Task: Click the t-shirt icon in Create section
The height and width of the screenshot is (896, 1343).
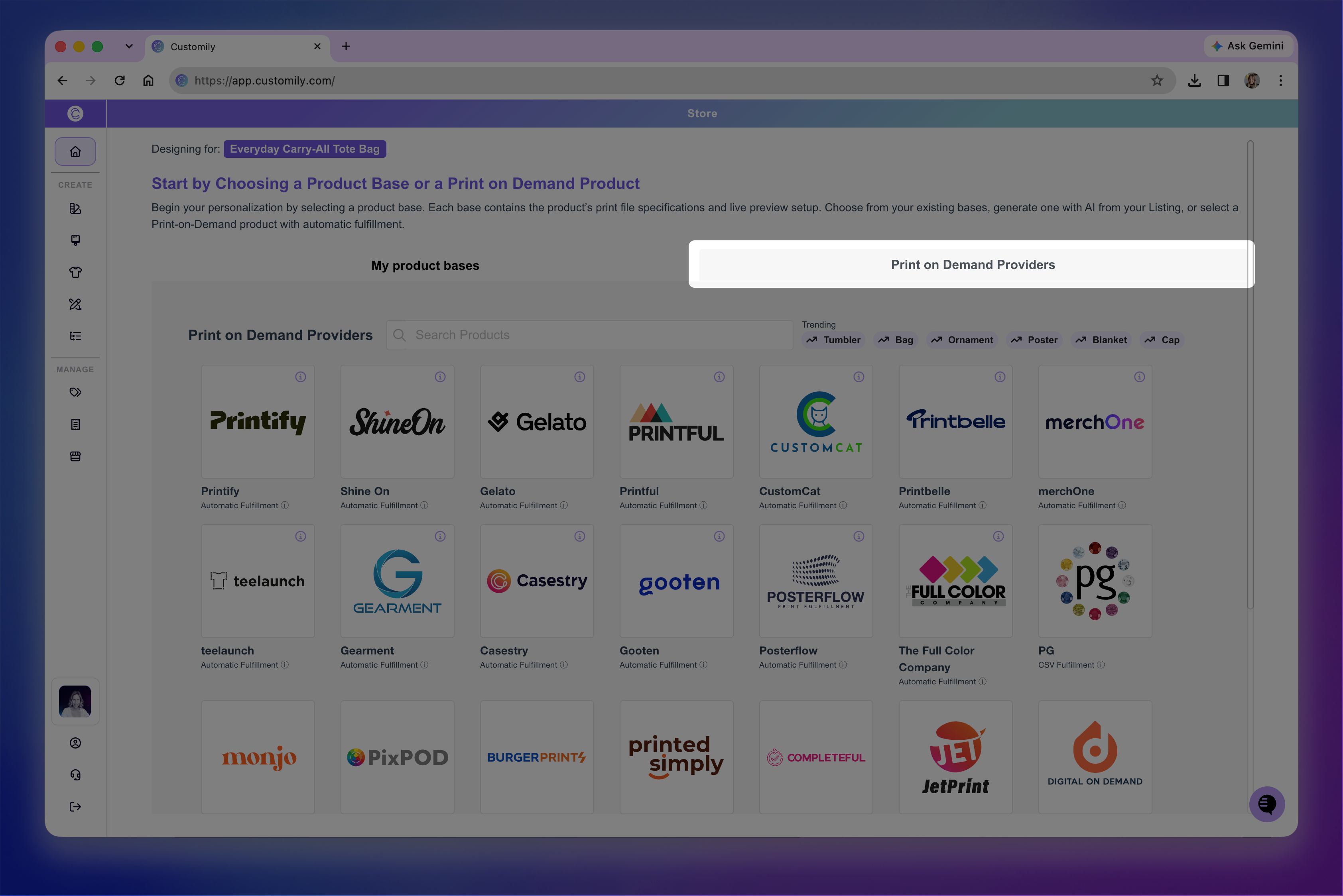Action: pyautogui.click(x=75, y=272)
